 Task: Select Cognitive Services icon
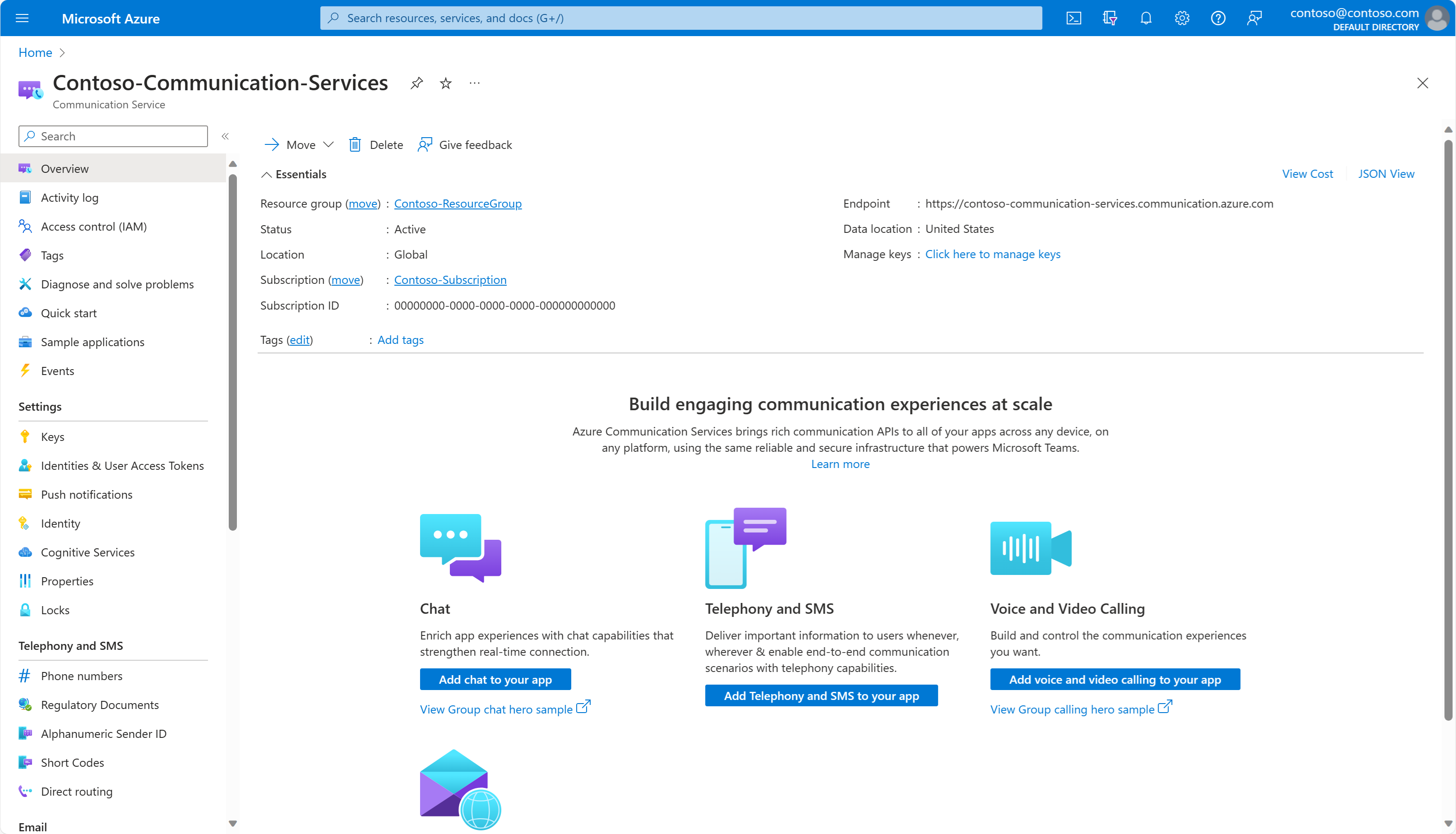coord(24,551)
